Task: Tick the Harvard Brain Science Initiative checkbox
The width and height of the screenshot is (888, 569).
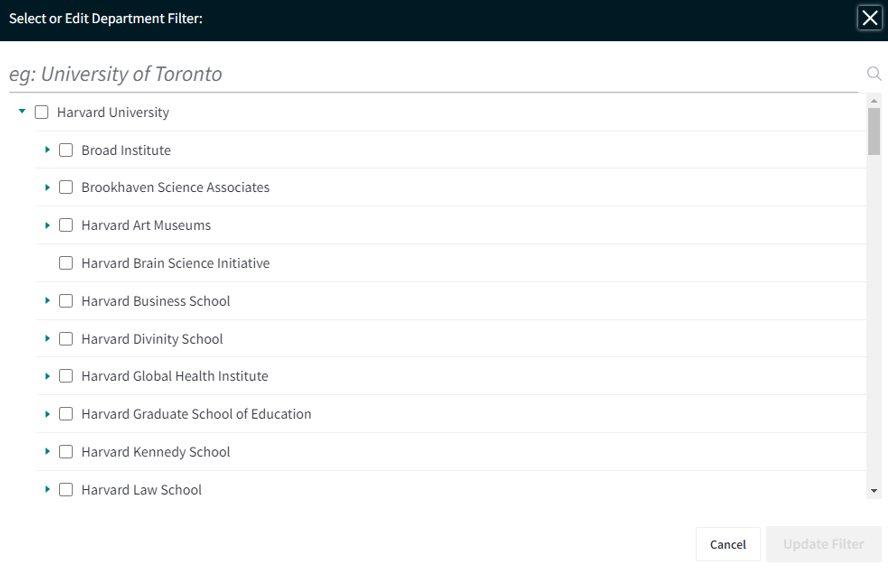Action: [x=66, y=263]
